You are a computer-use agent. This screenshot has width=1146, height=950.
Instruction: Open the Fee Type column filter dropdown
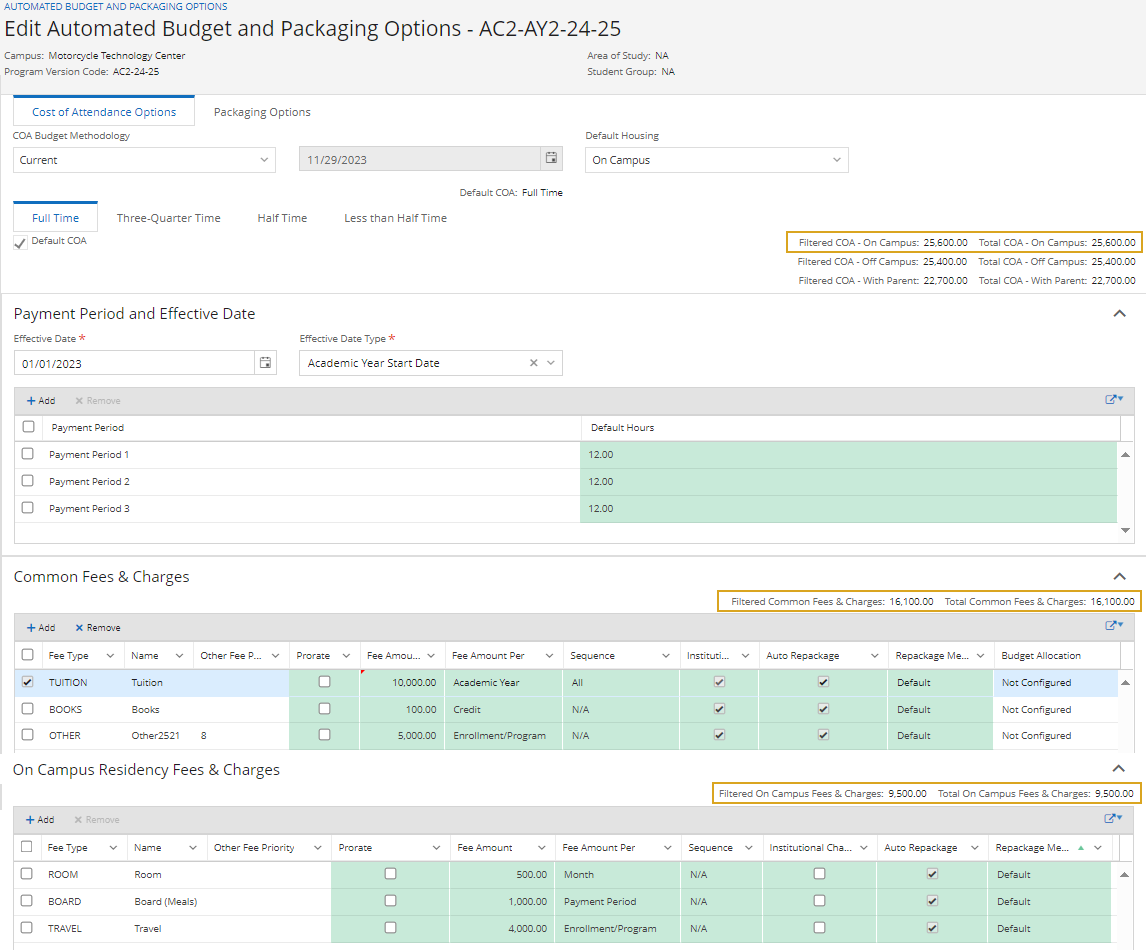pyautogui.click(x=112, y=655)
